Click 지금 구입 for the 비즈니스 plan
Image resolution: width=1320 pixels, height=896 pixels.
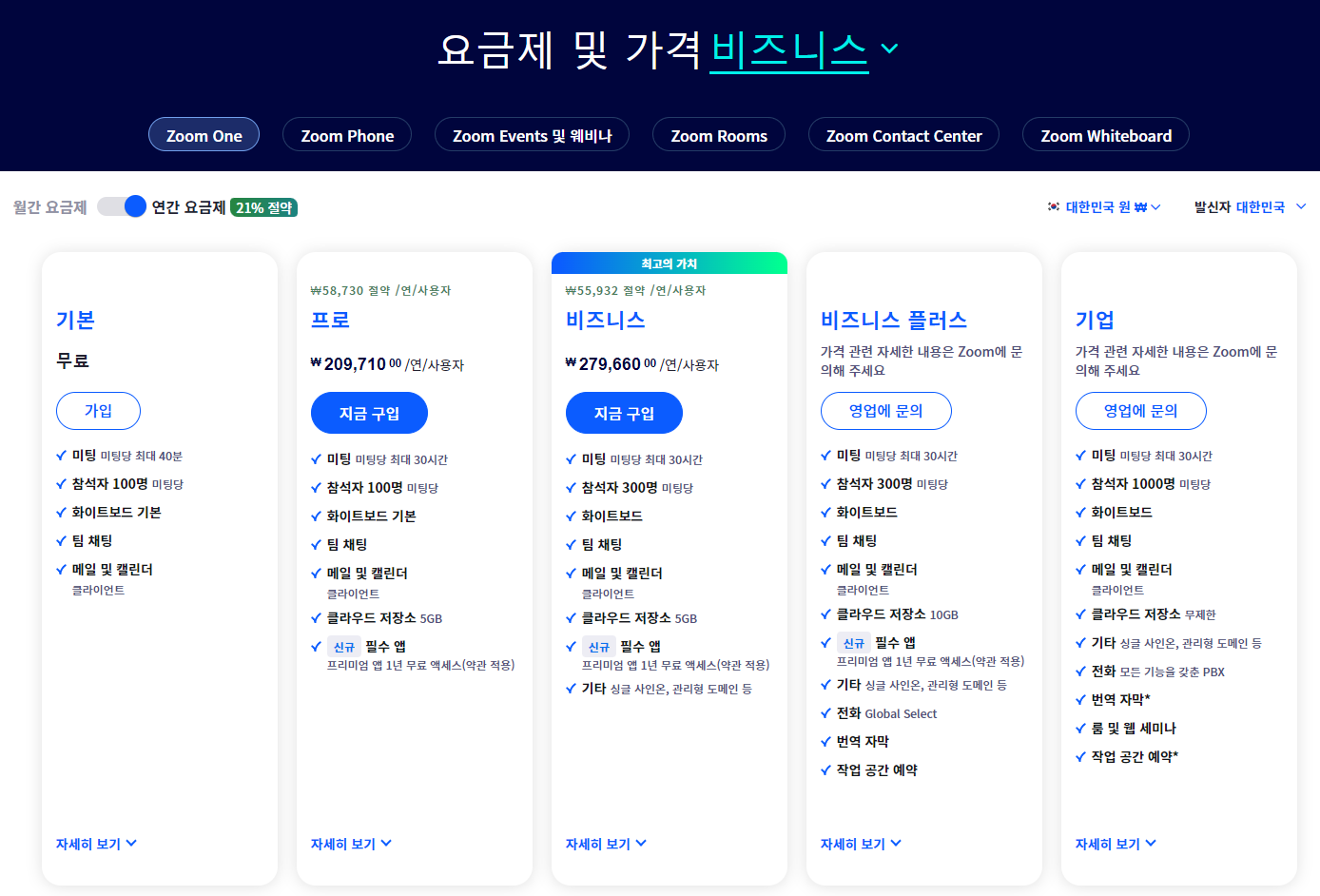tap(624, 414)
